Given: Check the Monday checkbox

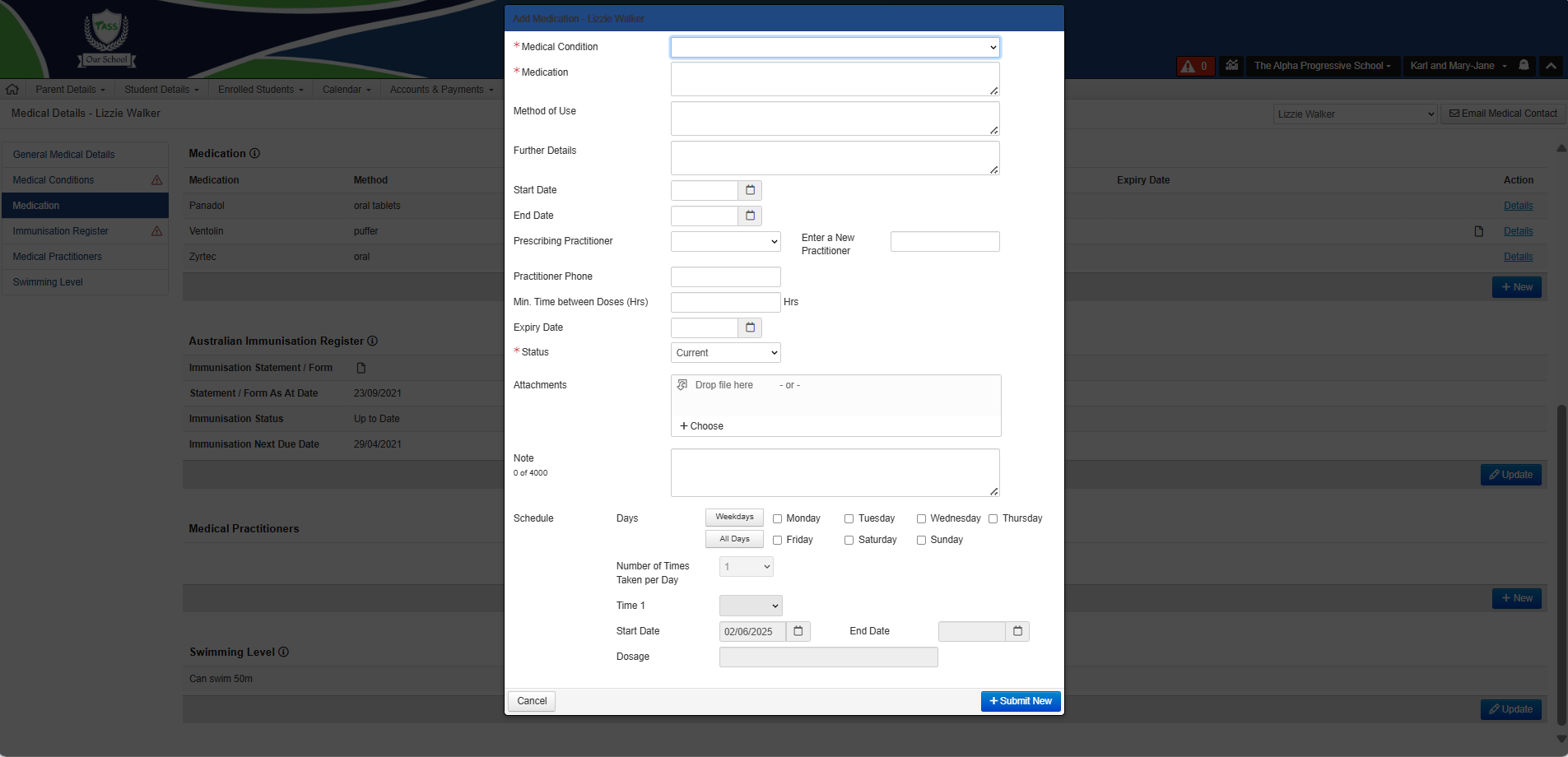Looking at the screenshot, I should pyautogui.click(x=777, y=518).
